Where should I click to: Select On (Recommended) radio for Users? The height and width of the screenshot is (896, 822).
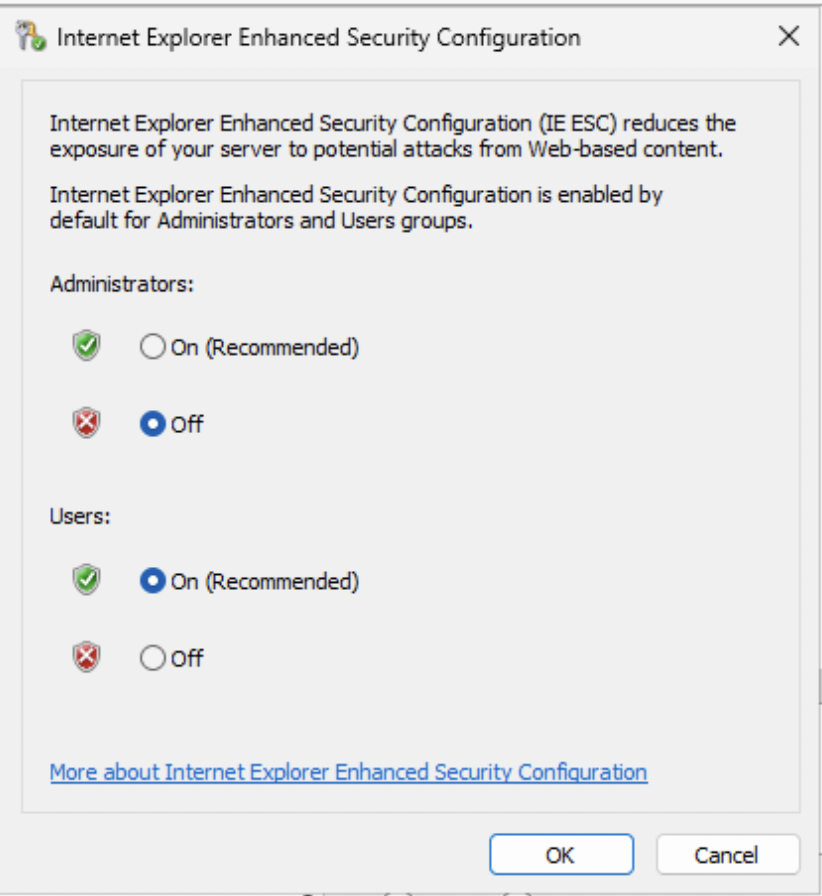(152, 581)
